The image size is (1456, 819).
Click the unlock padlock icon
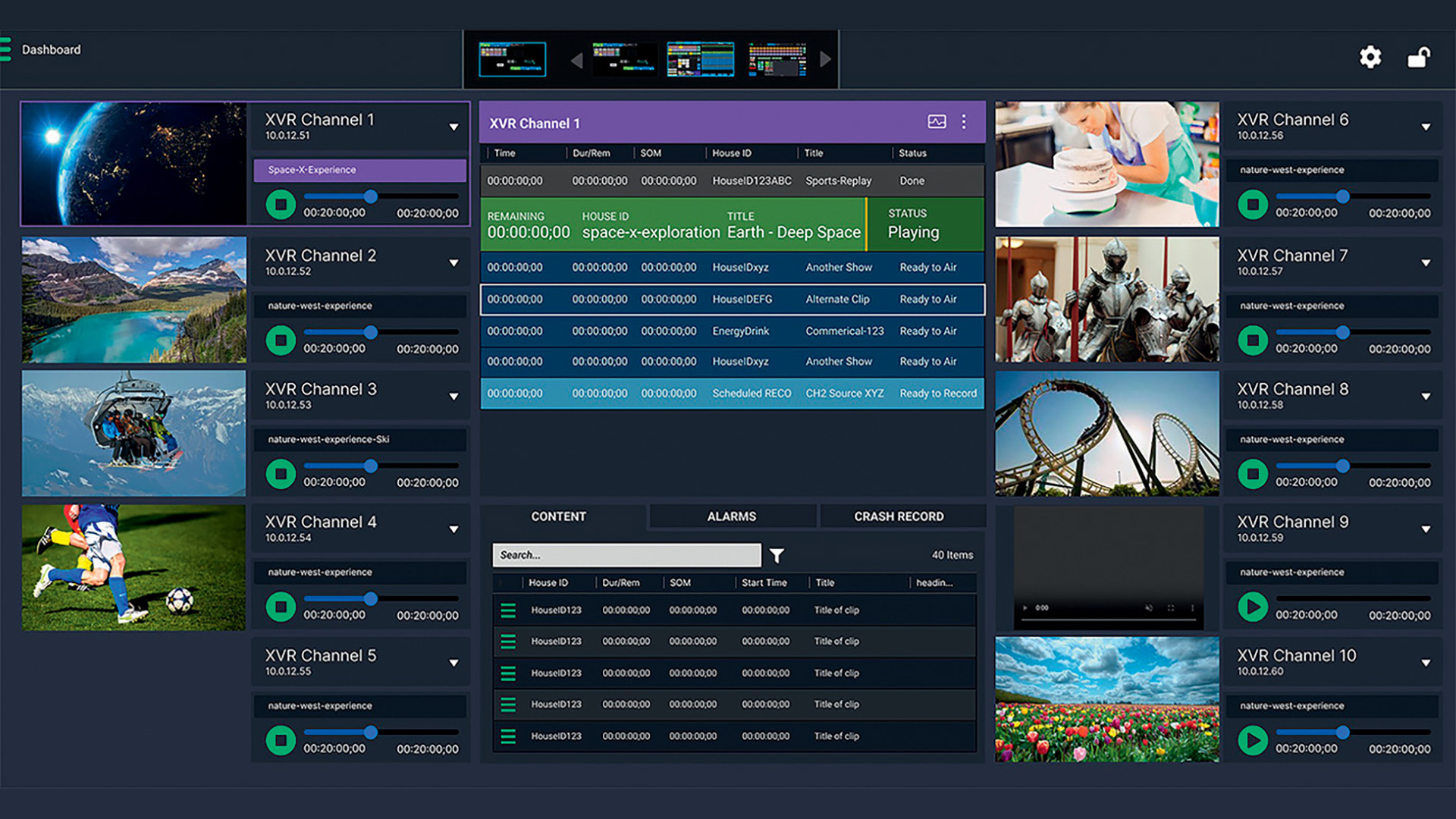point(1418,57)
